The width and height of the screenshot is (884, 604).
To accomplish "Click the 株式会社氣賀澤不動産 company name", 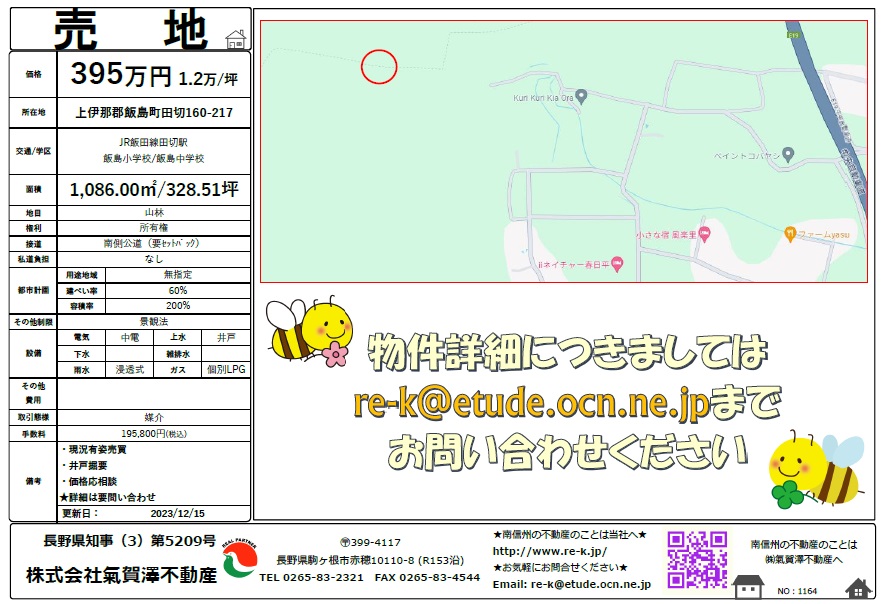I will (x=120, y=575).
